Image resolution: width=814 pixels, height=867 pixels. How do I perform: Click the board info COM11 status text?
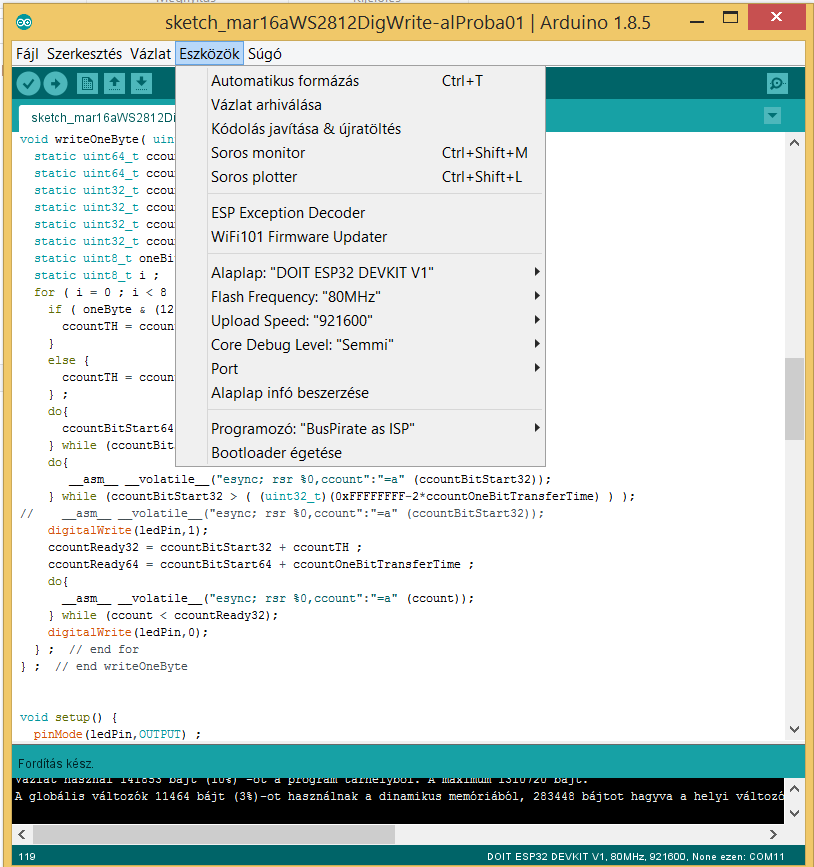coord(635,856)
